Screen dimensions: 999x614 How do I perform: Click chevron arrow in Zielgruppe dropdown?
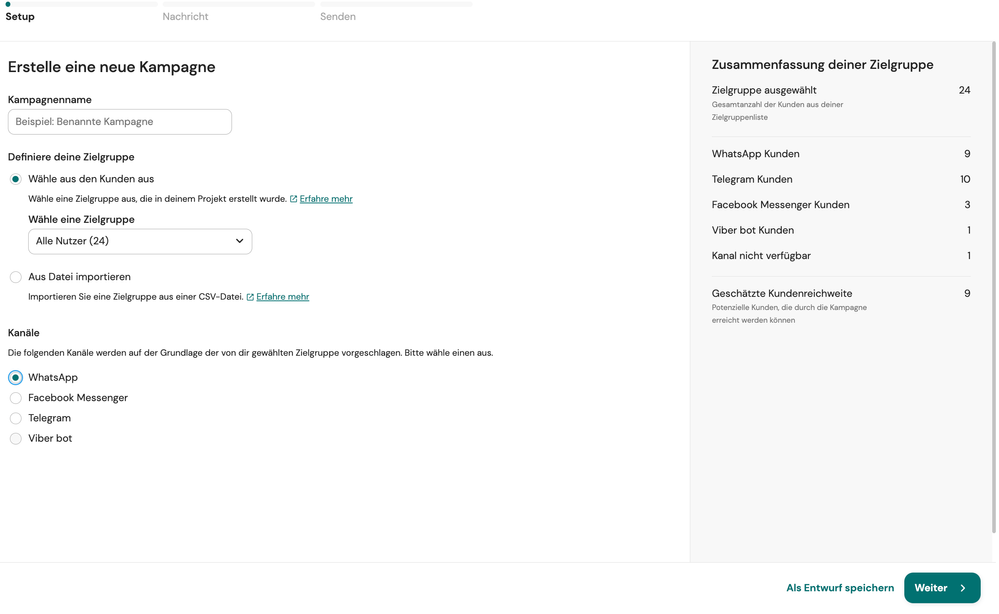click(x=240, y=241)
